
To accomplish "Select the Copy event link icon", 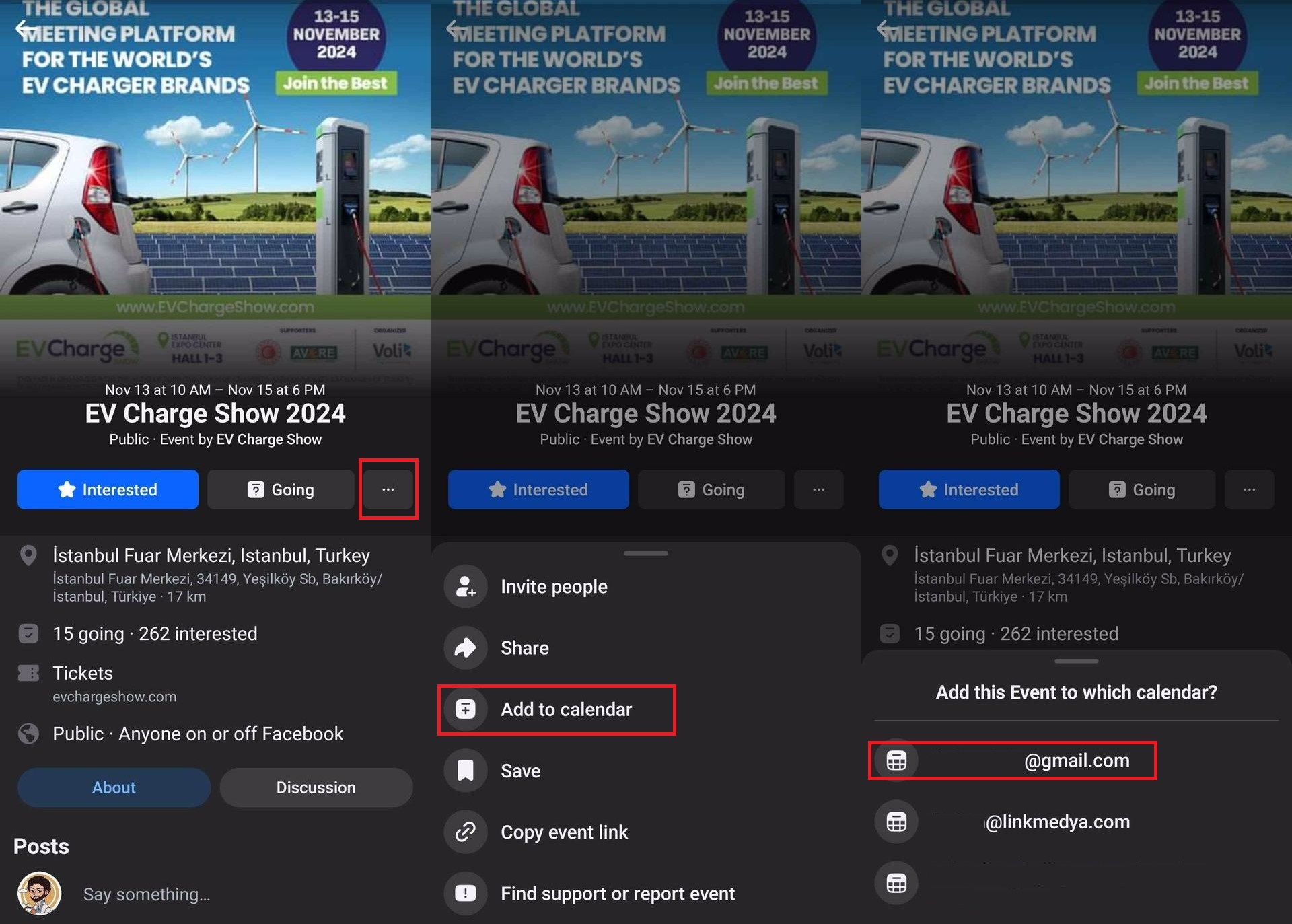I will 467,831.
